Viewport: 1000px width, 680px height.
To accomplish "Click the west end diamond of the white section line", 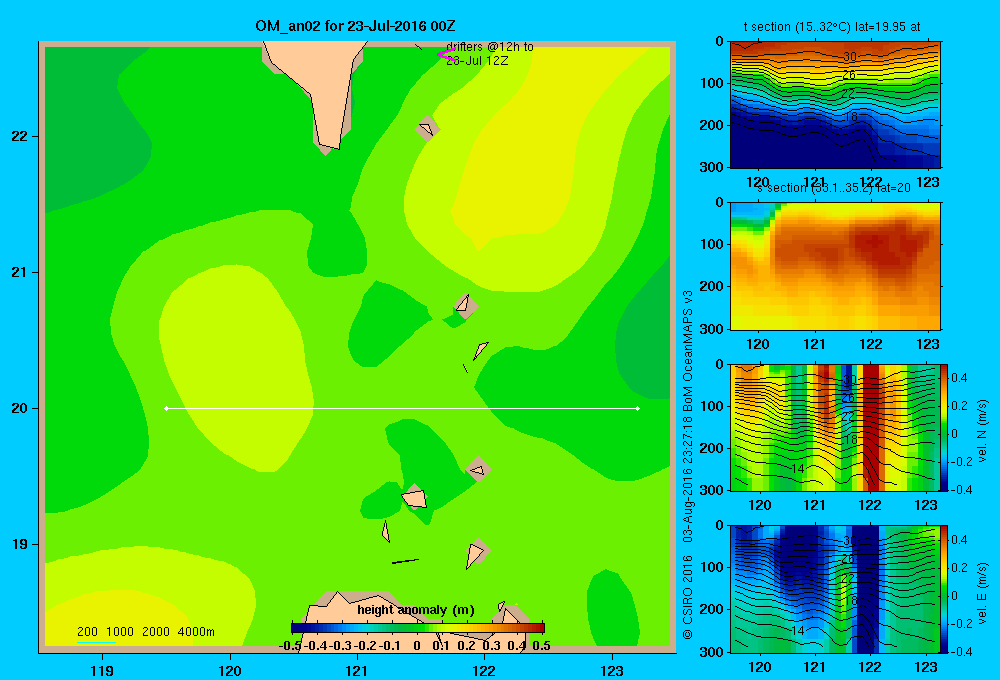I will (x=166, y=408).
